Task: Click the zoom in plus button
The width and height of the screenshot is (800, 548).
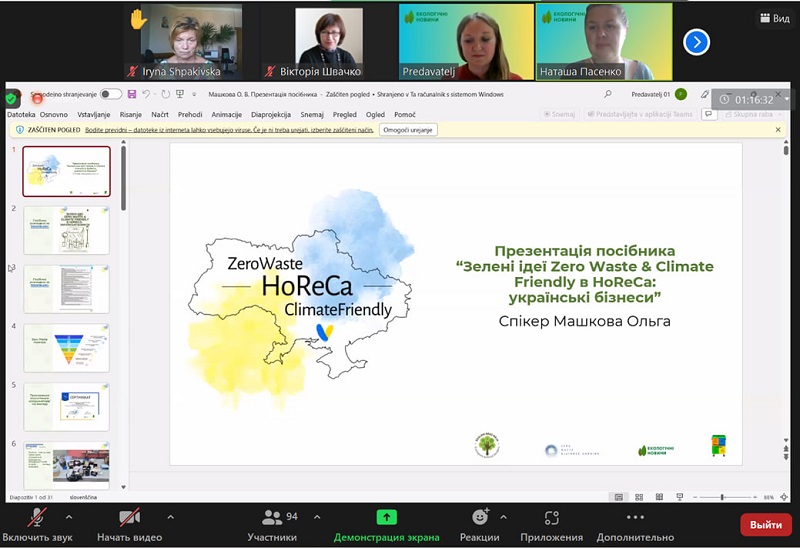Action: coord(755,497)
